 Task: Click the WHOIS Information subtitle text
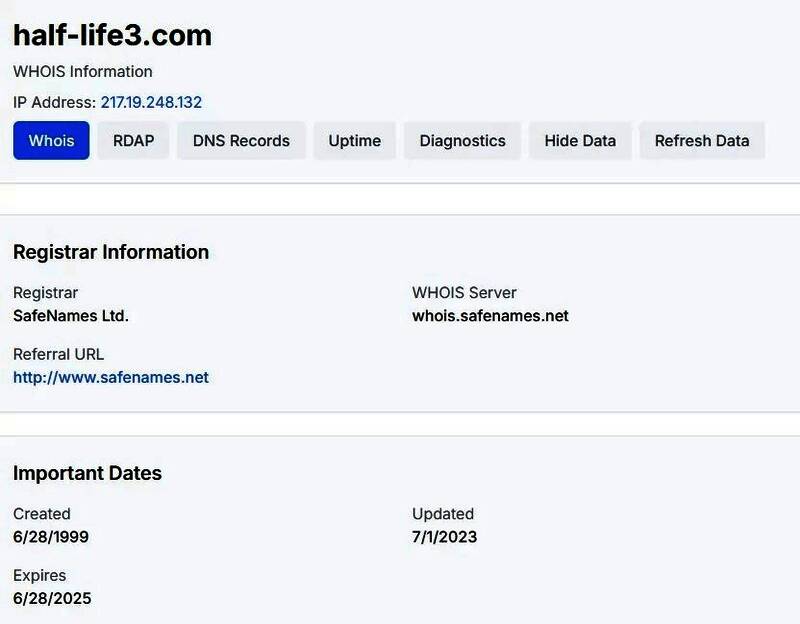[x=83, y=72]
